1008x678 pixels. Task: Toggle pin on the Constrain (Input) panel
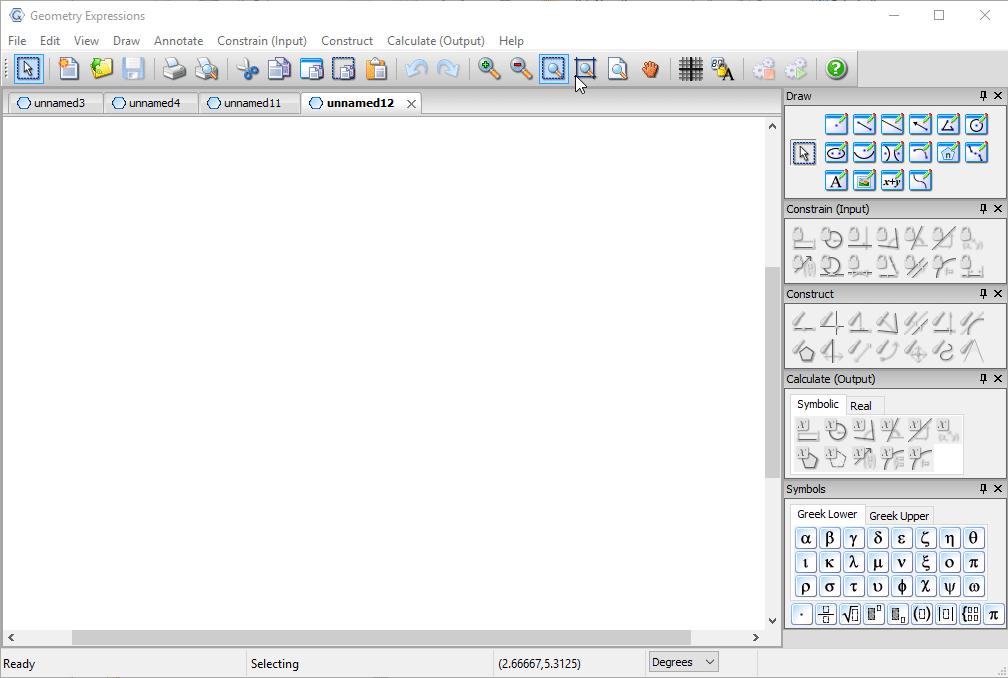[x=983, y=209]
